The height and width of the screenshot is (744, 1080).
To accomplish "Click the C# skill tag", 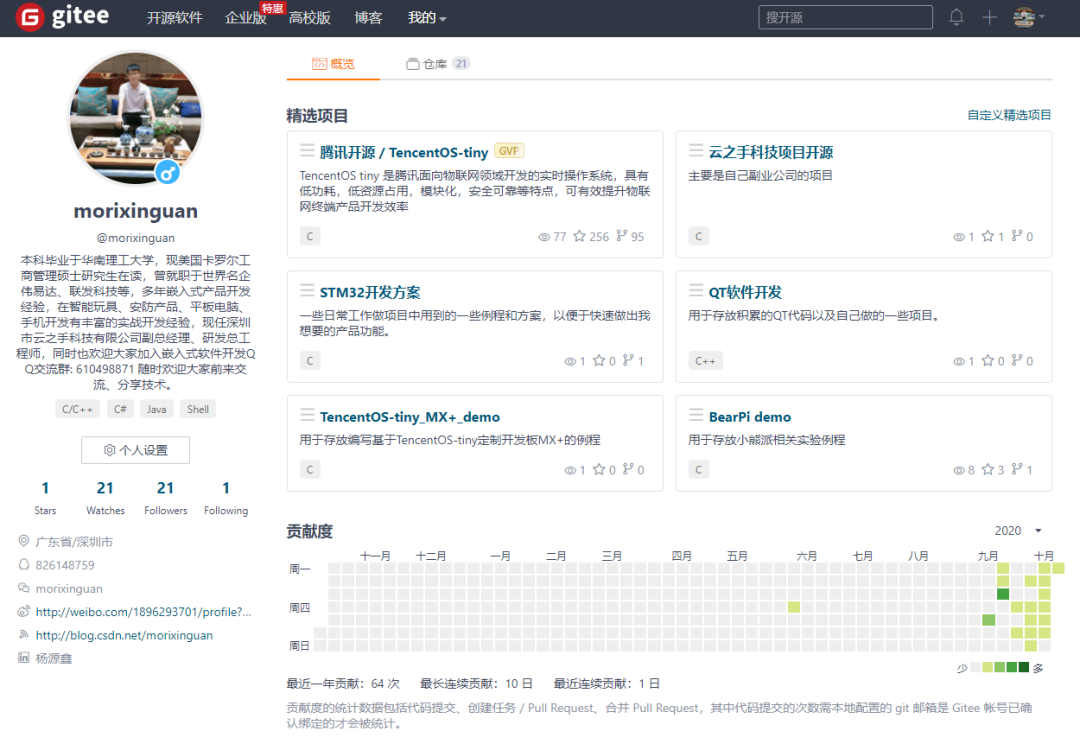I will [x=120, y=409].
